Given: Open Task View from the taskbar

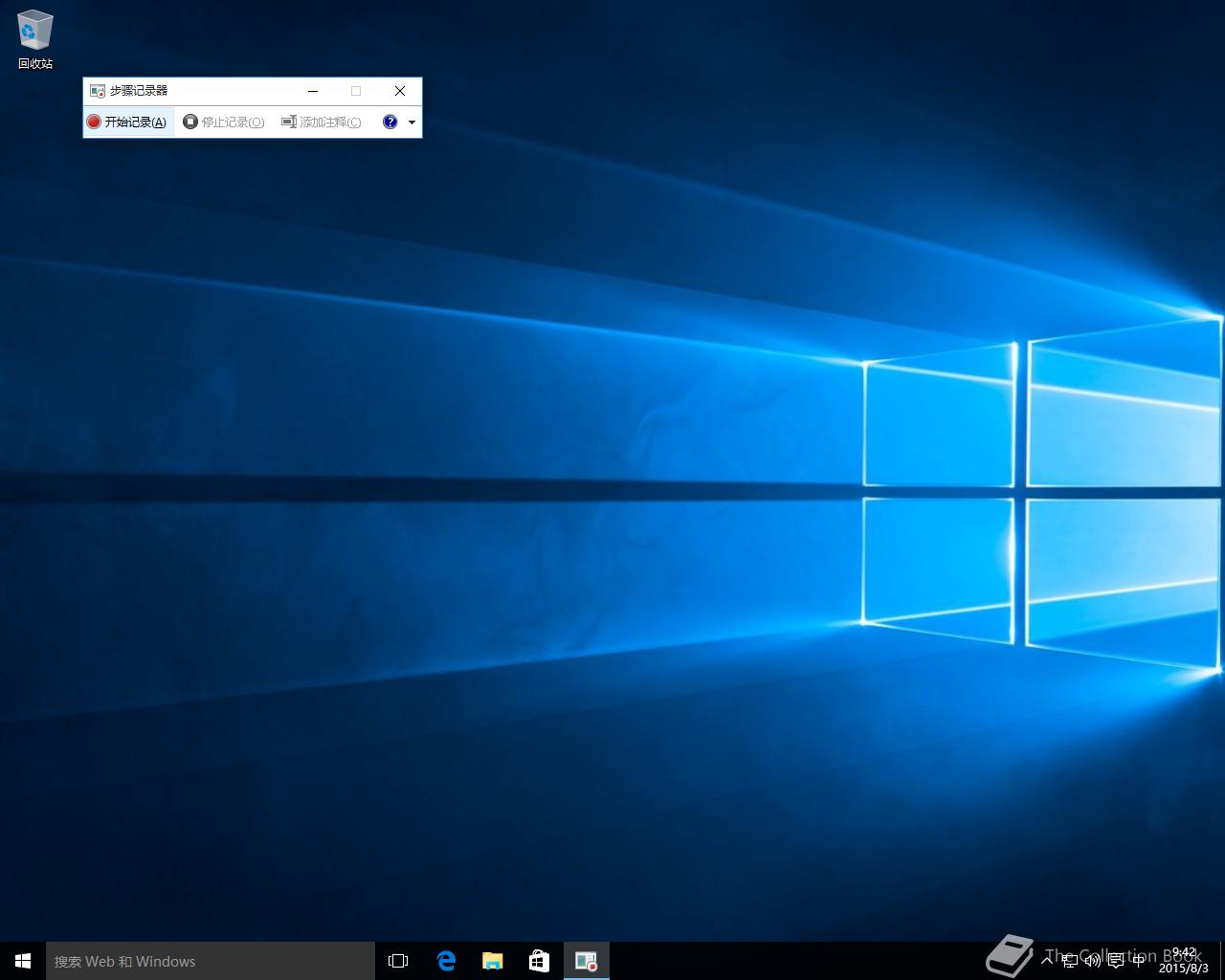Looking at the screenshot, I should tap(398, 961).
